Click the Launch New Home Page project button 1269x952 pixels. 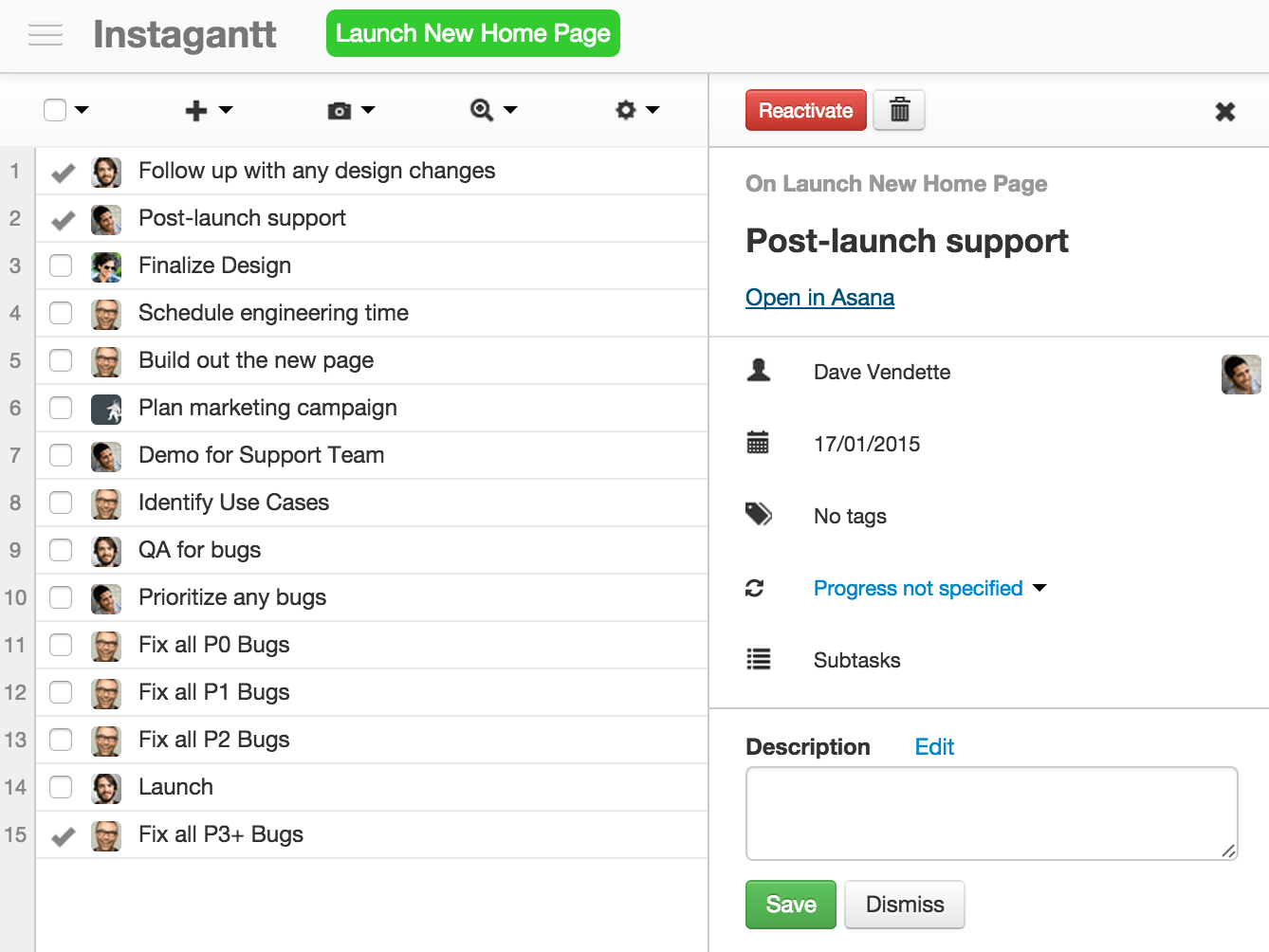[473, 33]
